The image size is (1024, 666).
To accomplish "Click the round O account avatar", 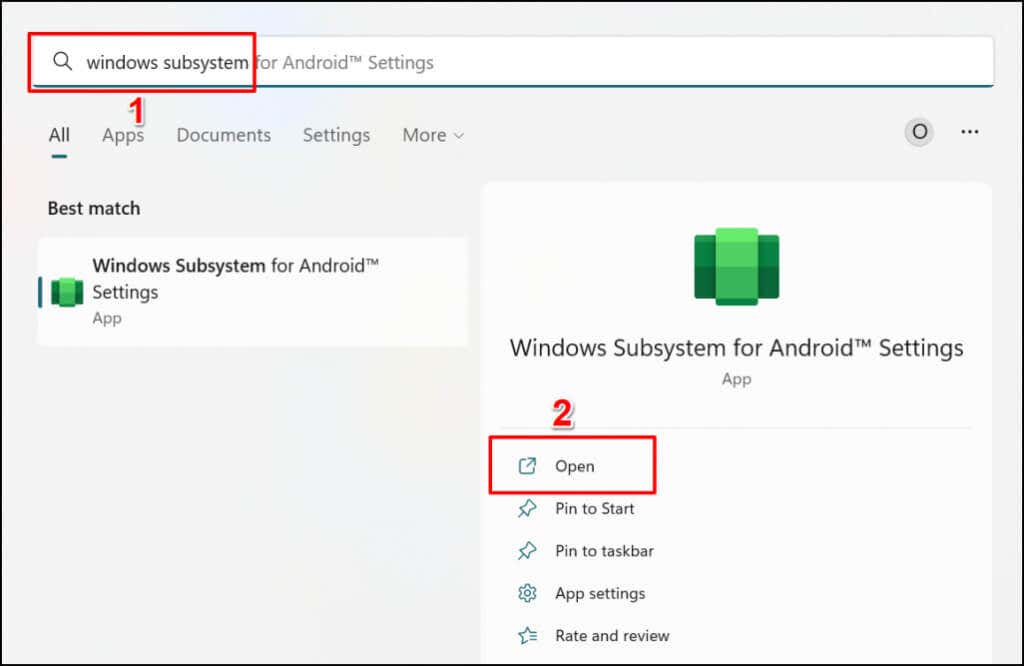I will [x=920, y=132].
